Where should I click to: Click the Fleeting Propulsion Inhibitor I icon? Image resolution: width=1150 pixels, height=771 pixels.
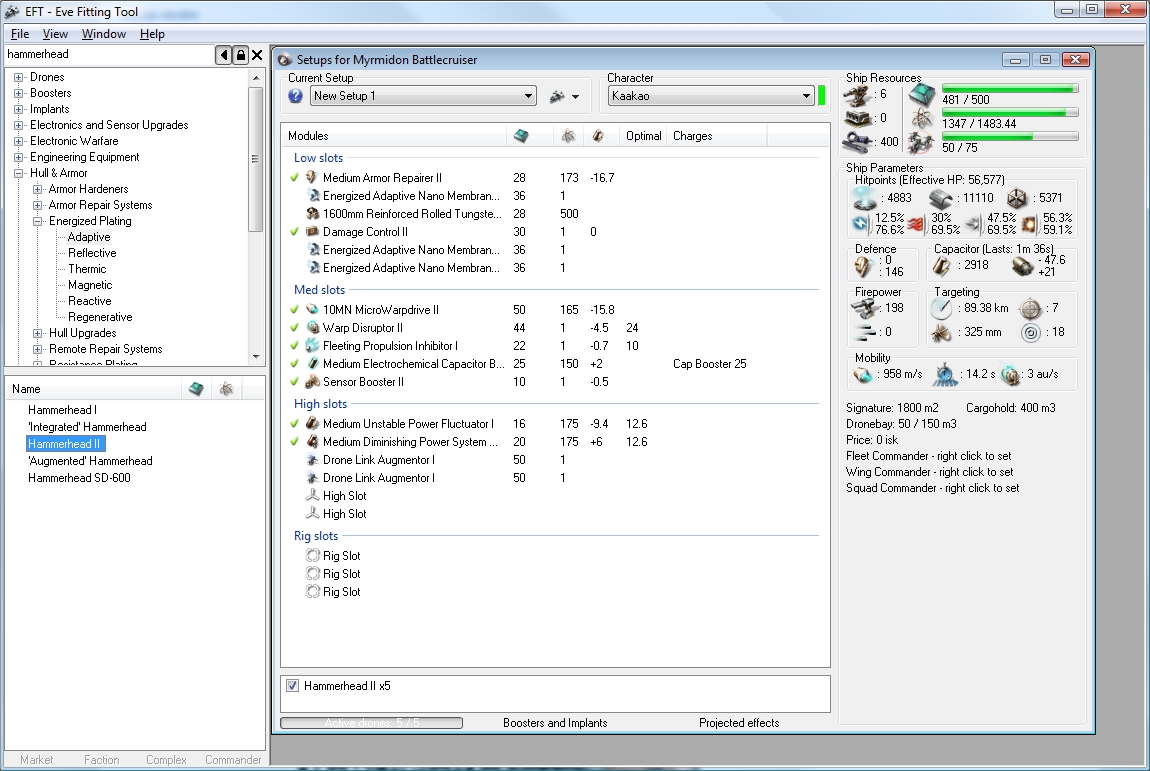(312, 346)
